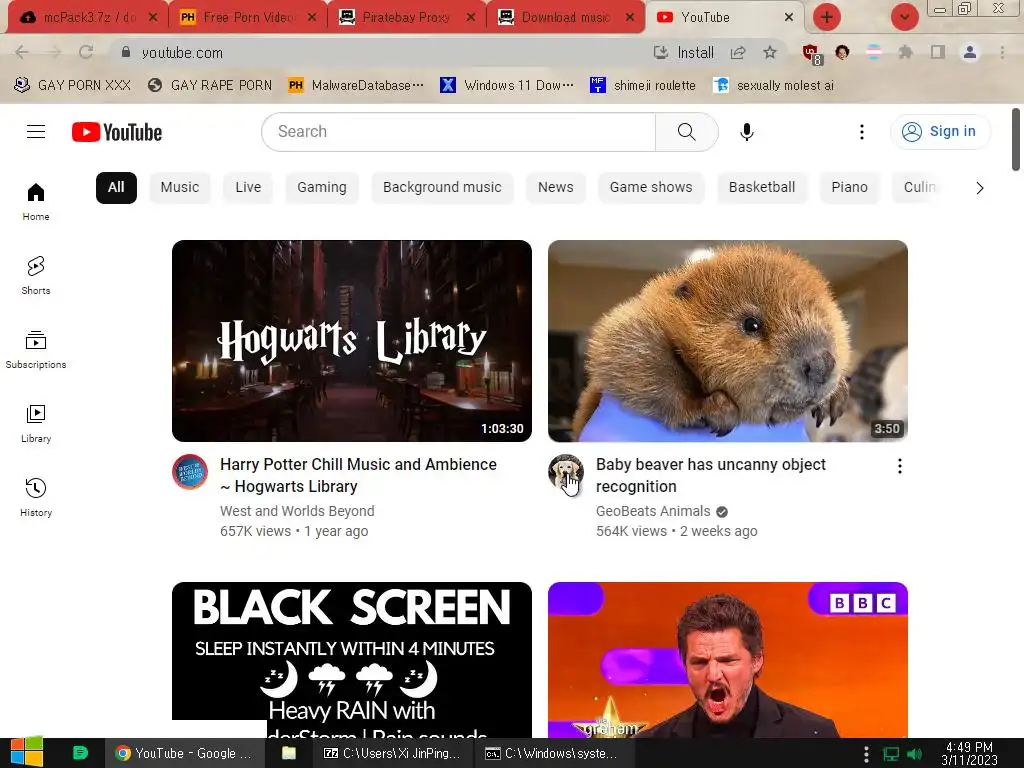Open more options for the Baby beaver video
Screen dimensions: 1024x768
[x=899, y=466]
